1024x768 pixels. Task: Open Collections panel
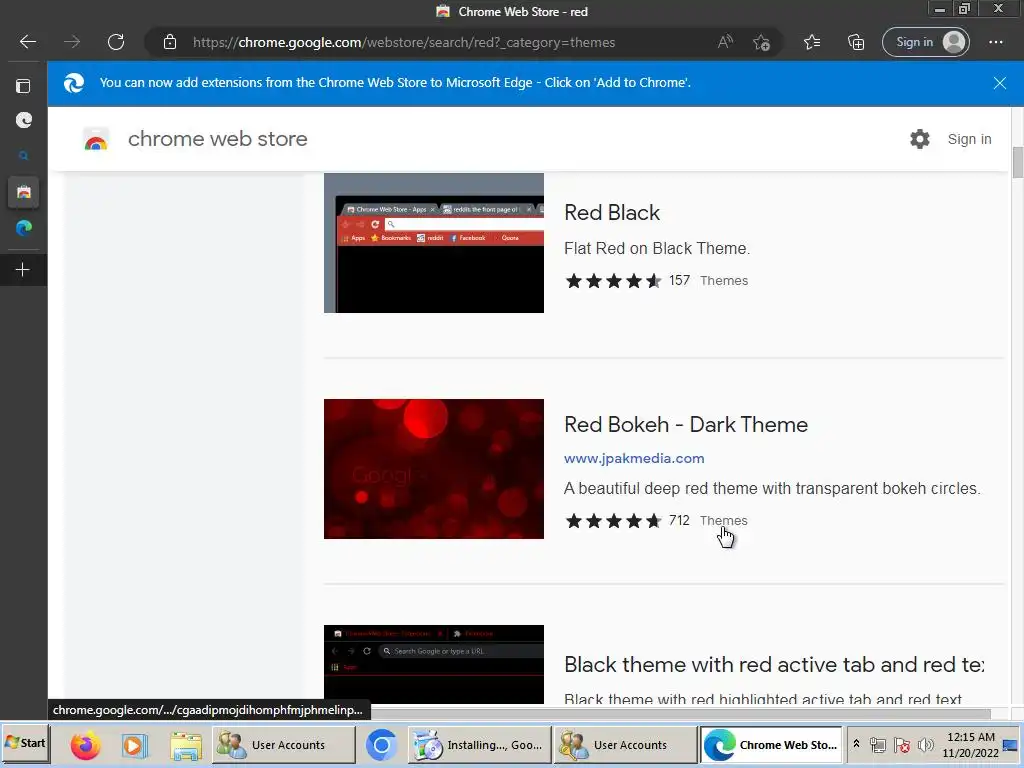(856, 42)
